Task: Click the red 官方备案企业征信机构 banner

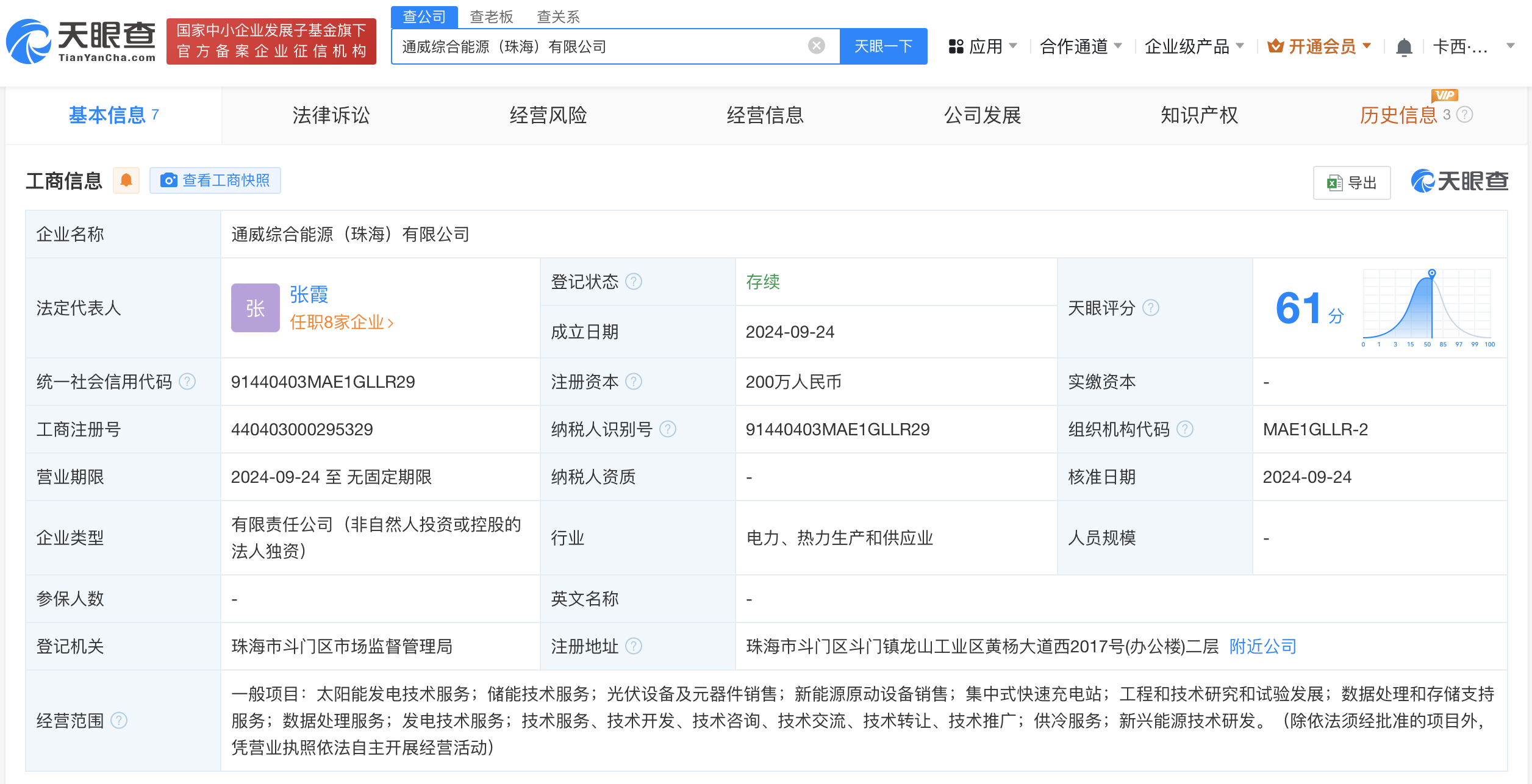Action: 271,41
